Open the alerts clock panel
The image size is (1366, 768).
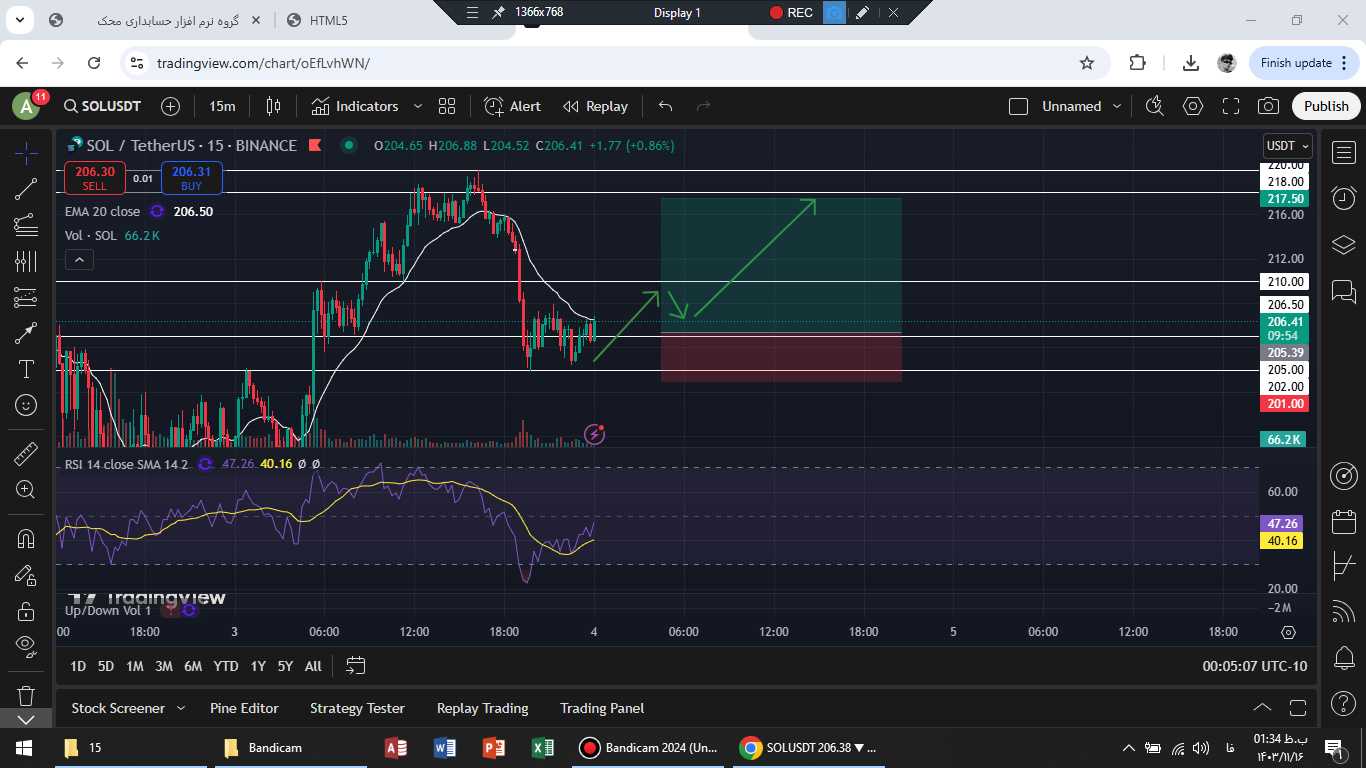pos(1343,199)
